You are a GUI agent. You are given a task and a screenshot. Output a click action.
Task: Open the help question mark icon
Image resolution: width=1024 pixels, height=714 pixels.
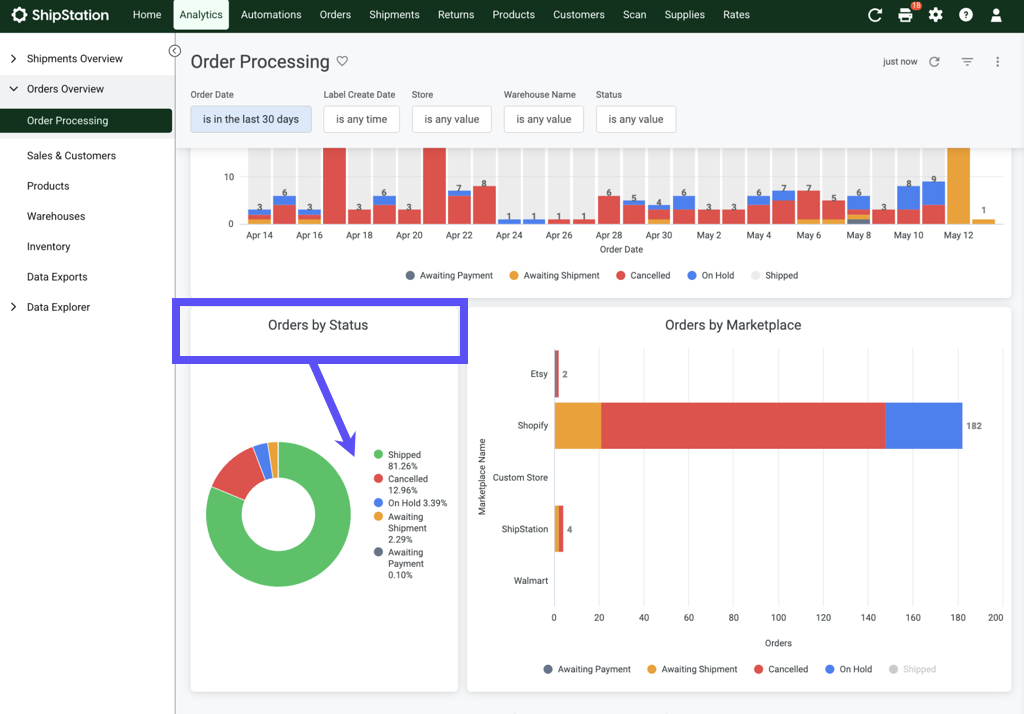pos(965,14)
